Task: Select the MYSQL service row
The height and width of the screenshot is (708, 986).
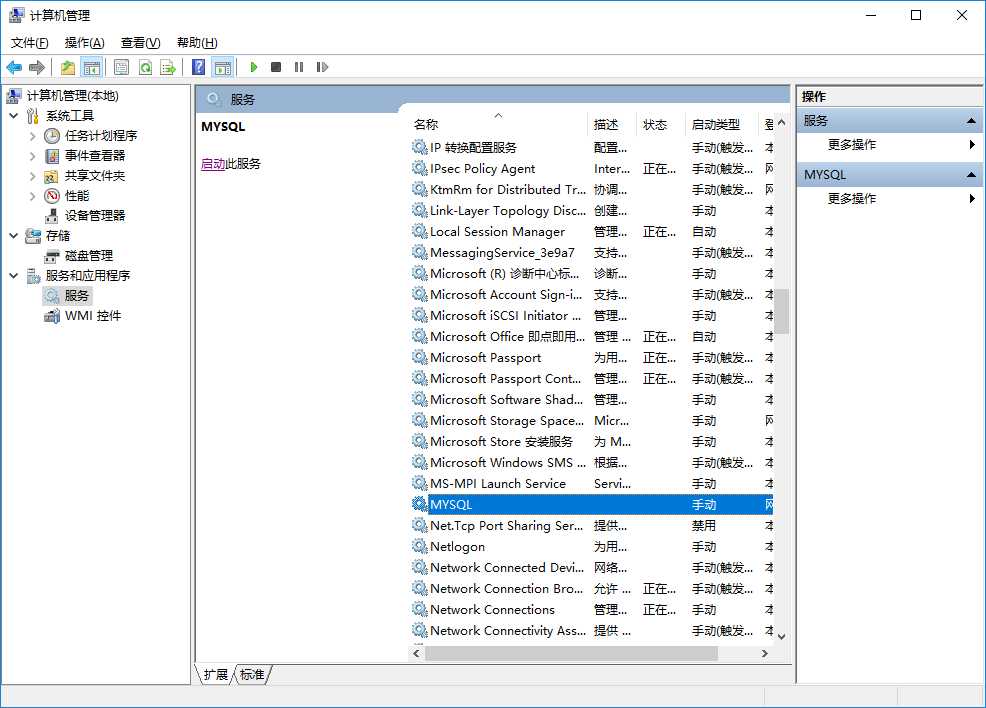Action: 592,505
